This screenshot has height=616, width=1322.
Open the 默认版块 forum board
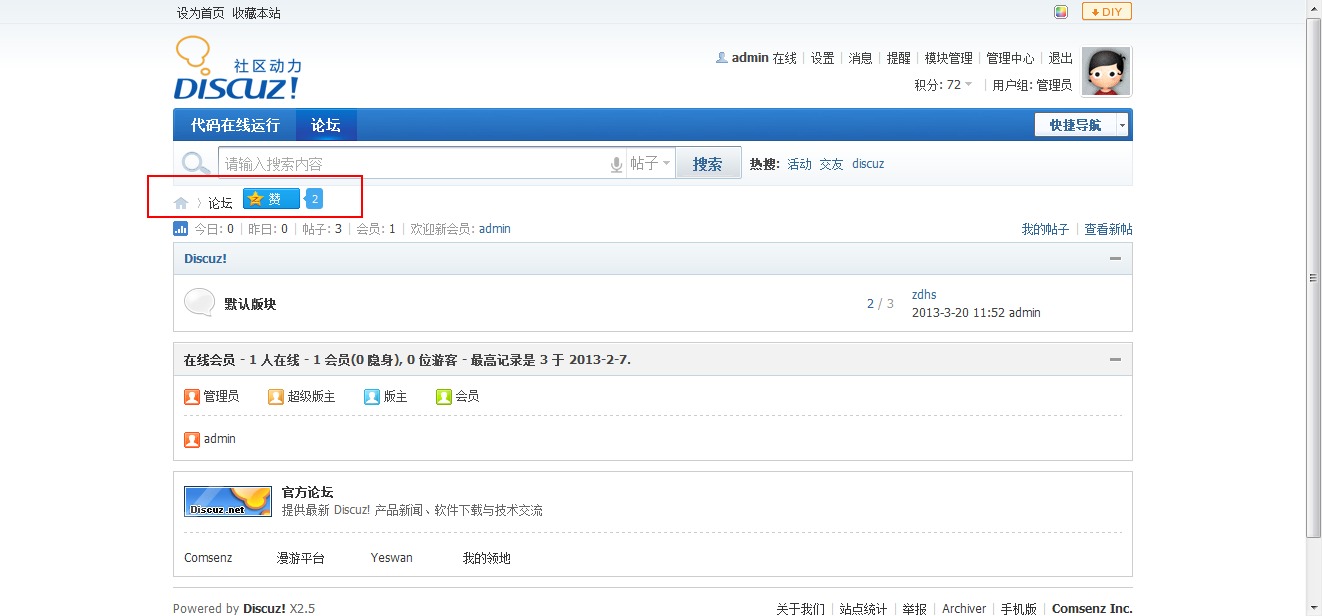(x=250, y=304)
